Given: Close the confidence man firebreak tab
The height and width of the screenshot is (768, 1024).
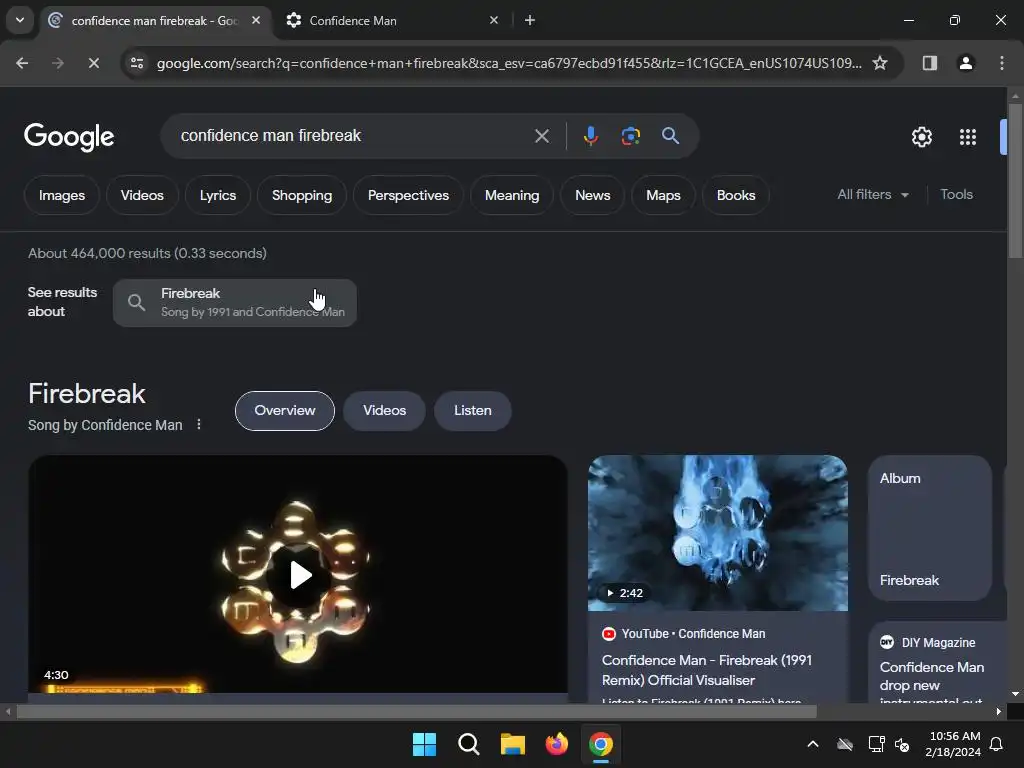Looking at the screenshot, I should point(256,20).
